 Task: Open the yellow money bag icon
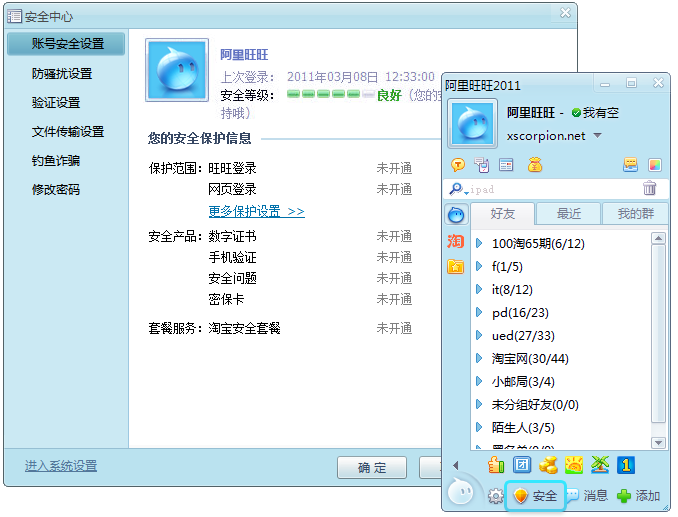click(535, 165)
